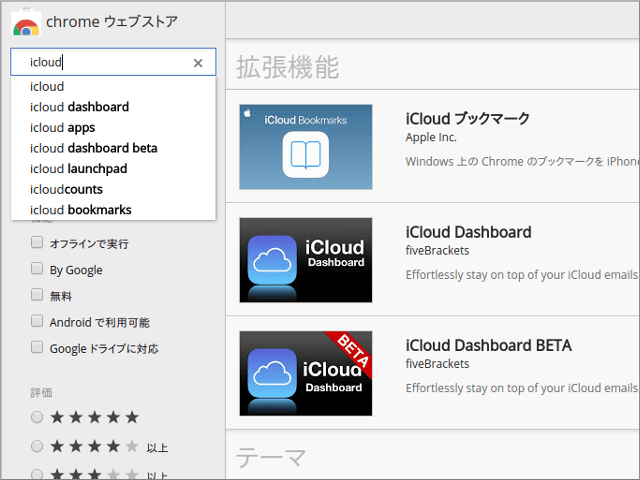Click the iCloud Dashboard BETA title
Screen dimensions: 640x480
489,346
